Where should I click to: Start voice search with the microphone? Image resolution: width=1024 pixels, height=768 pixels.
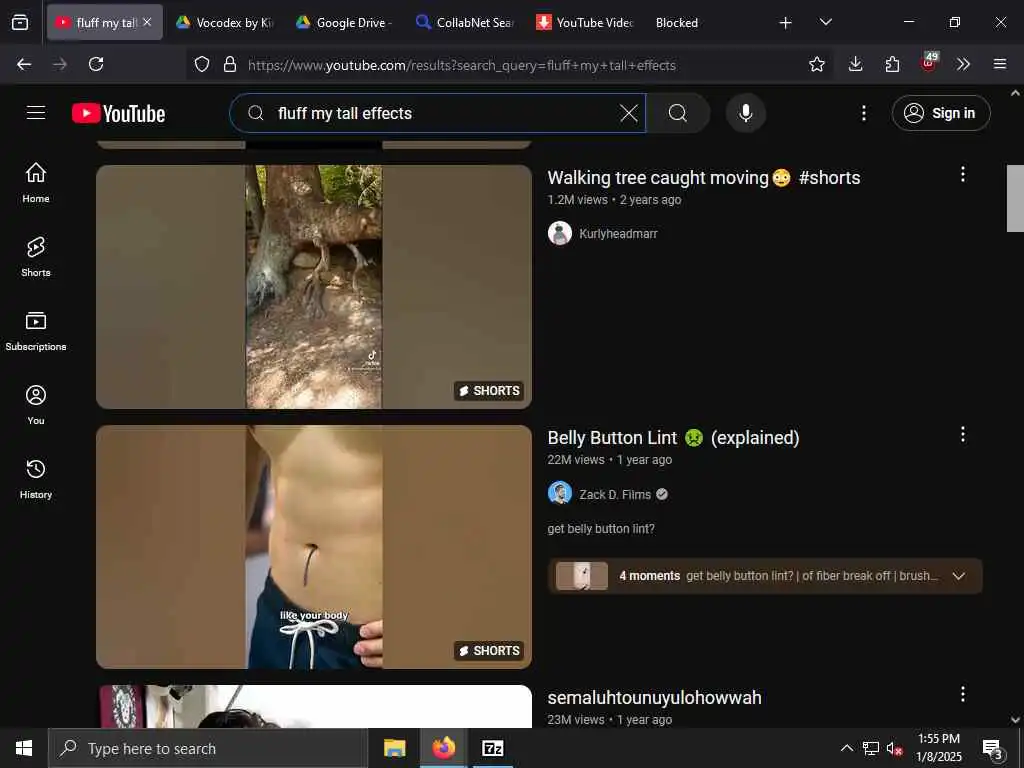(746, 113)
